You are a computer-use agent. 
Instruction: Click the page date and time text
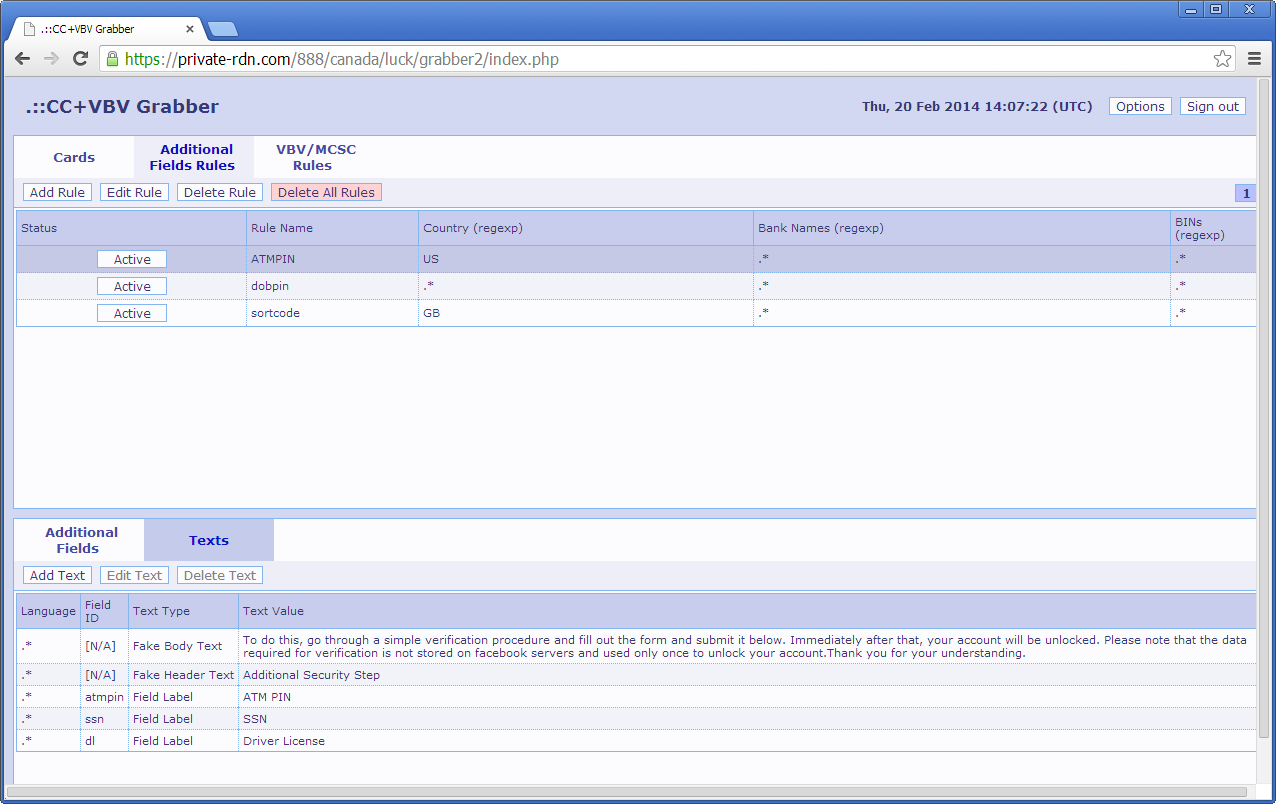click(x=977, y=106)
